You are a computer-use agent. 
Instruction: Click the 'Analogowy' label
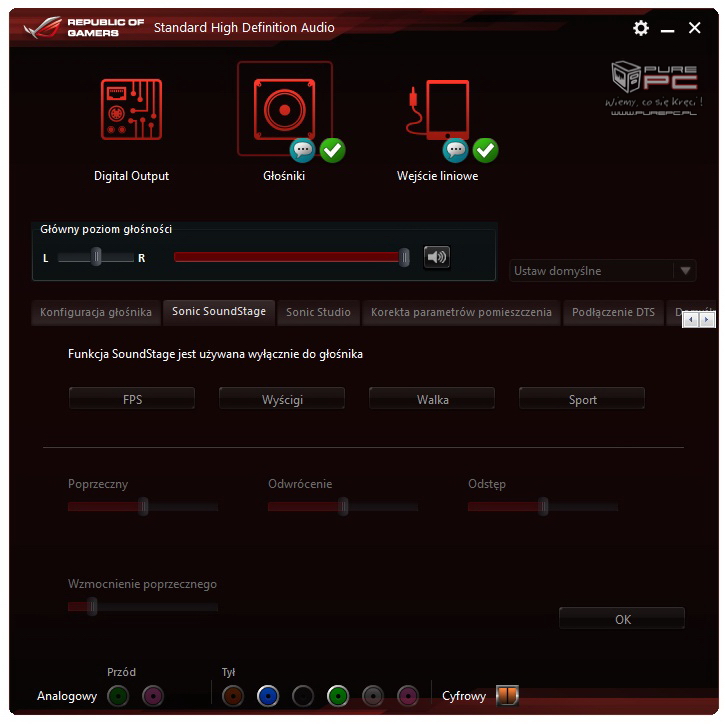point(67,696)
